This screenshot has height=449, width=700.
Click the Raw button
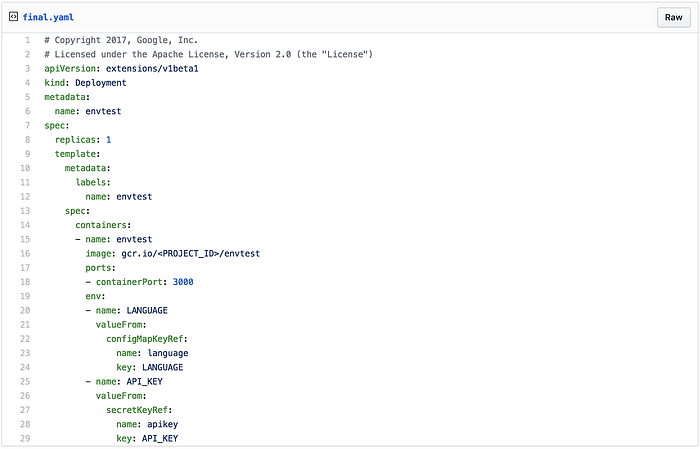pyautogui.click(x=673, y=17)
